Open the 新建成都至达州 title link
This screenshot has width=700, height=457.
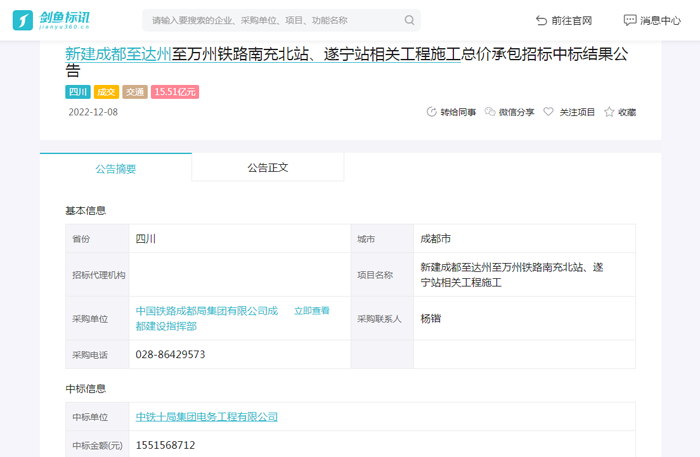(118, 54)
